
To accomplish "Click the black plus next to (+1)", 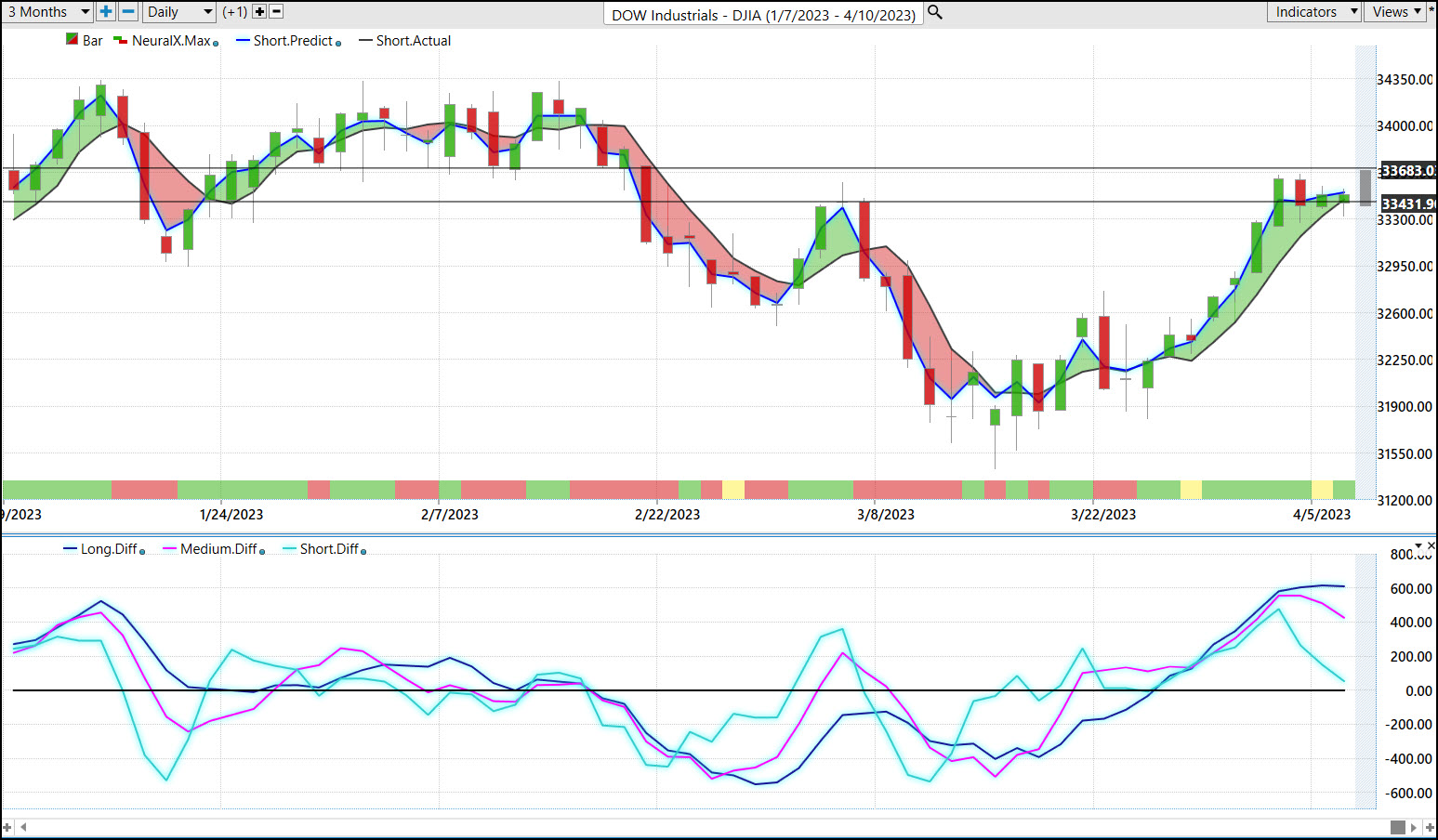I will 259,12.
